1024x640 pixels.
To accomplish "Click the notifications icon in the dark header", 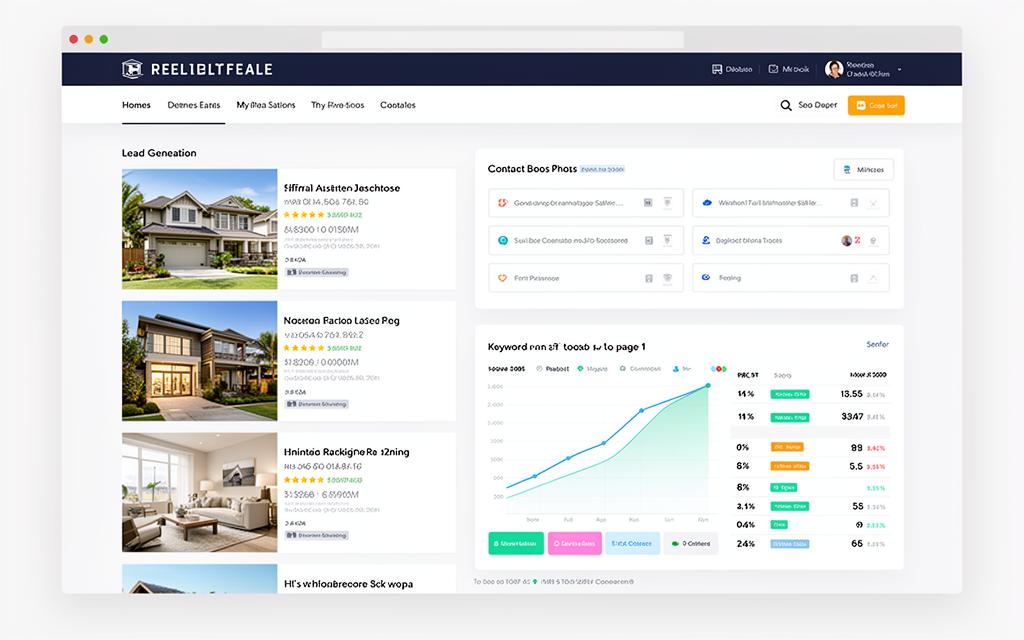I will pos(717,69).
